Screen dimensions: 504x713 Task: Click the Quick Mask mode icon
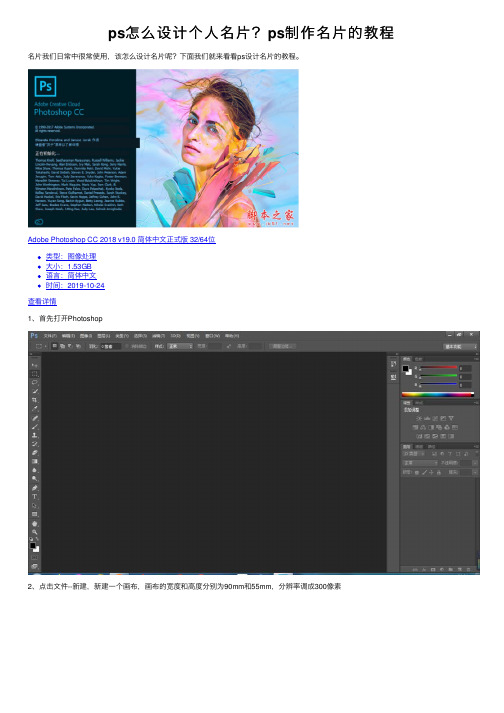coord(35,557)
